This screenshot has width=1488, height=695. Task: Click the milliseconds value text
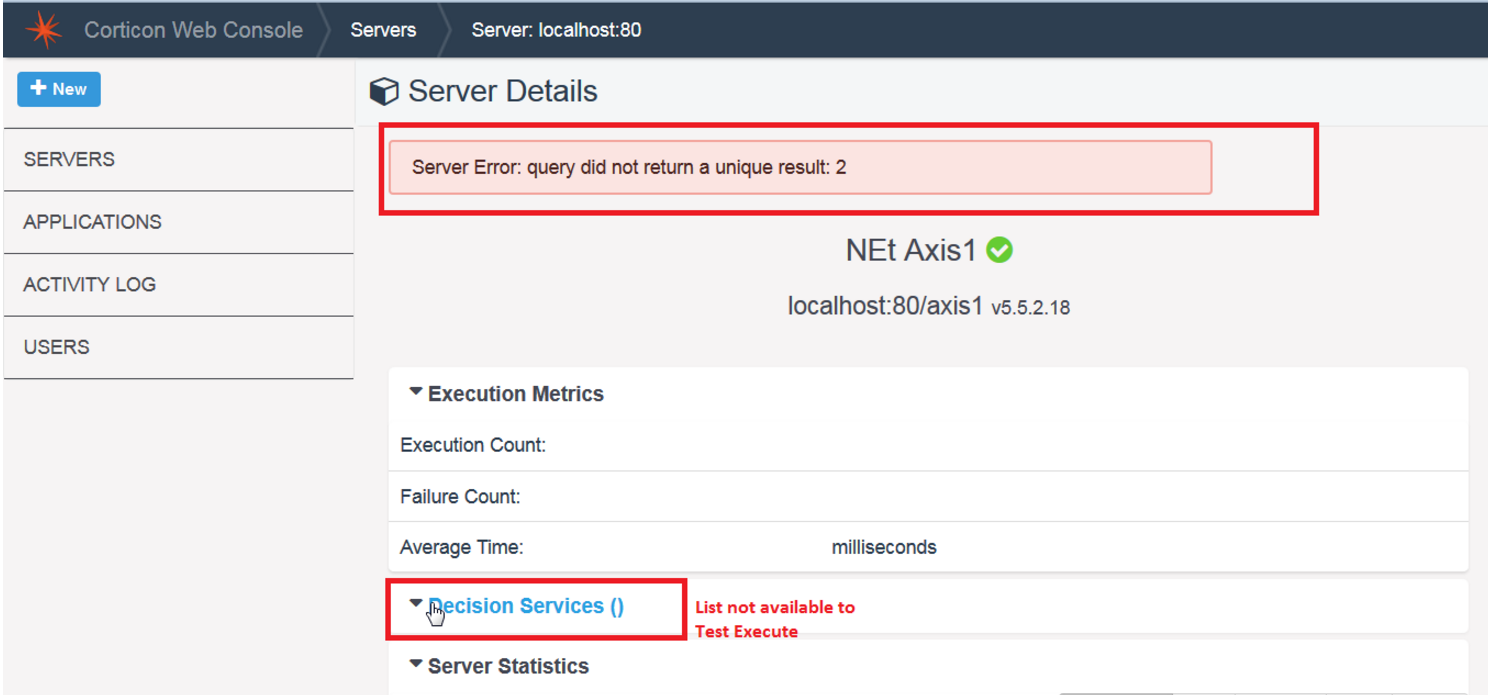pyautogui.click(x=884, y=548)
